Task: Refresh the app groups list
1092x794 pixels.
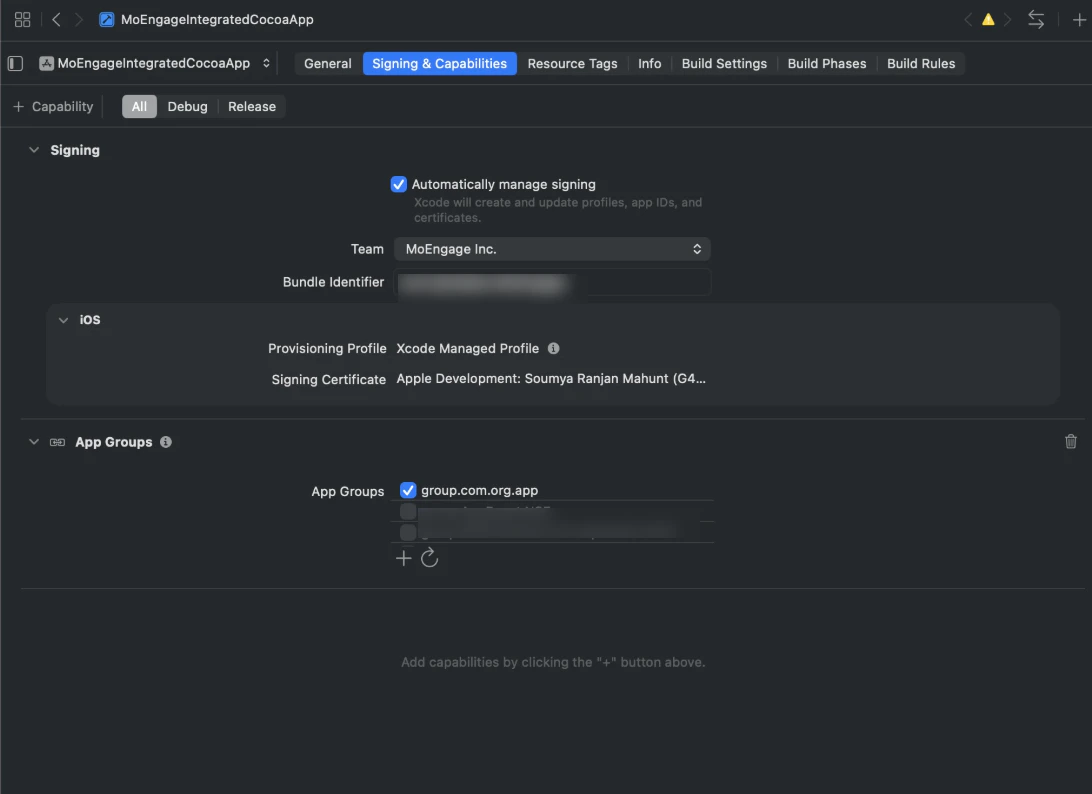Action: [x=429, y=557]
